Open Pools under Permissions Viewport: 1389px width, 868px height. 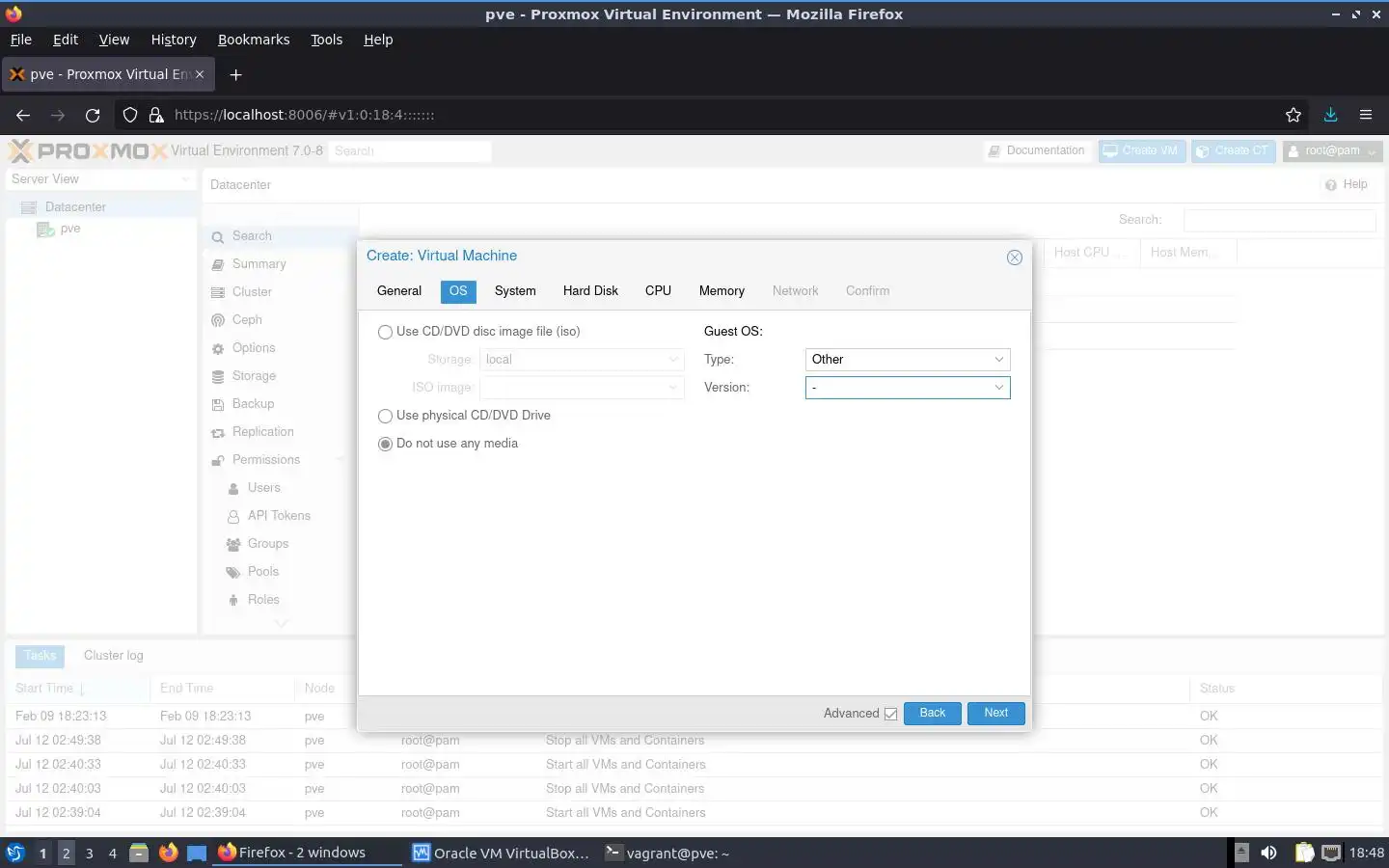[262, 572]
